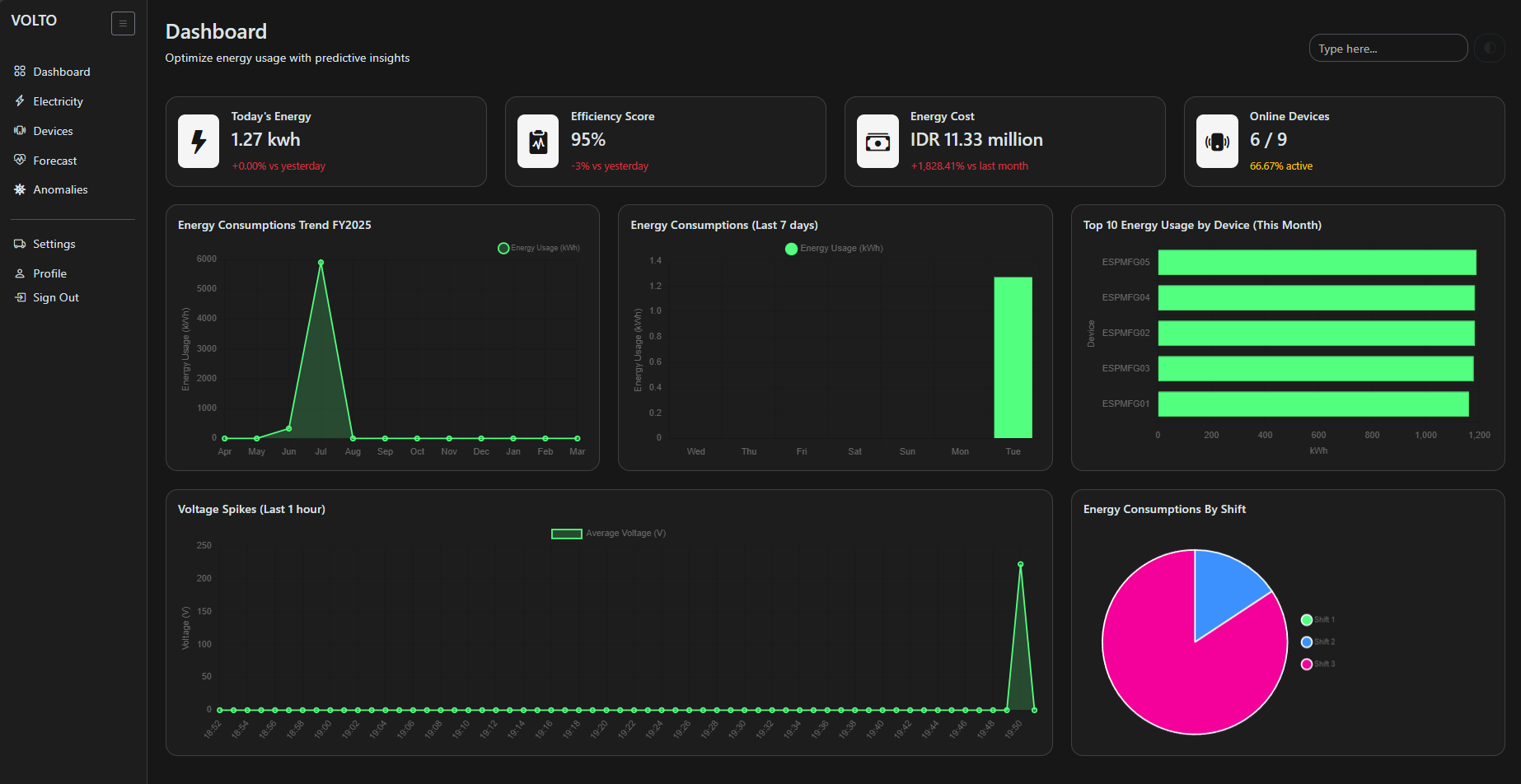Open the Electricity section via its lightning icon

[19, 100]
